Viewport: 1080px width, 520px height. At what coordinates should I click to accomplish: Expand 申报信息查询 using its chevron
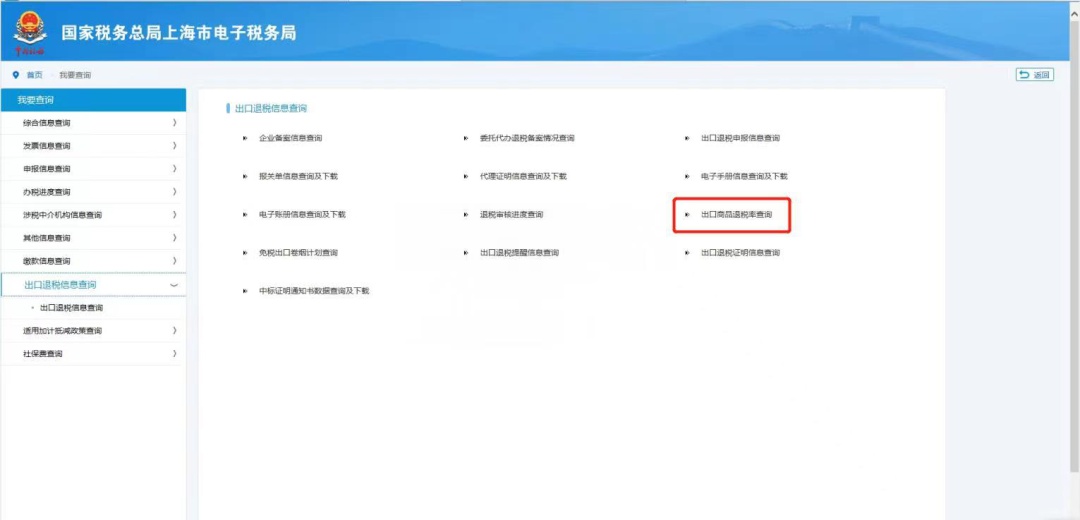(x=174, y=168)
